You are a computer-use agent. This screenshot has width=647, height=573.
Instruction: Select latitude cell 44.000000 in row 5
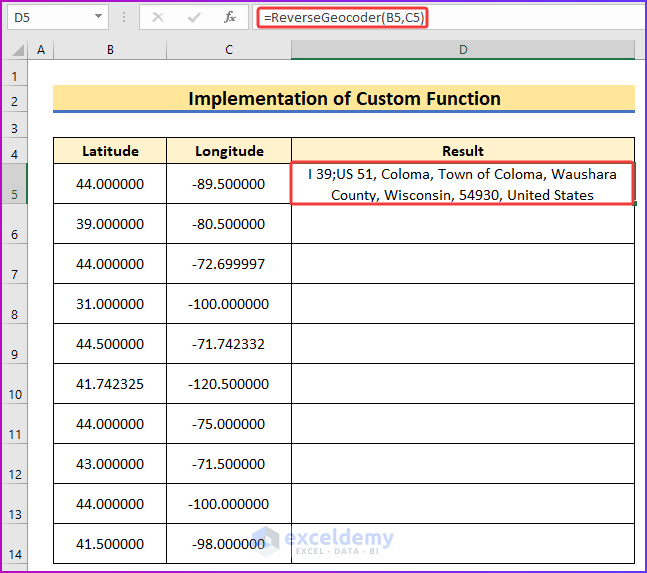(110, 184)
